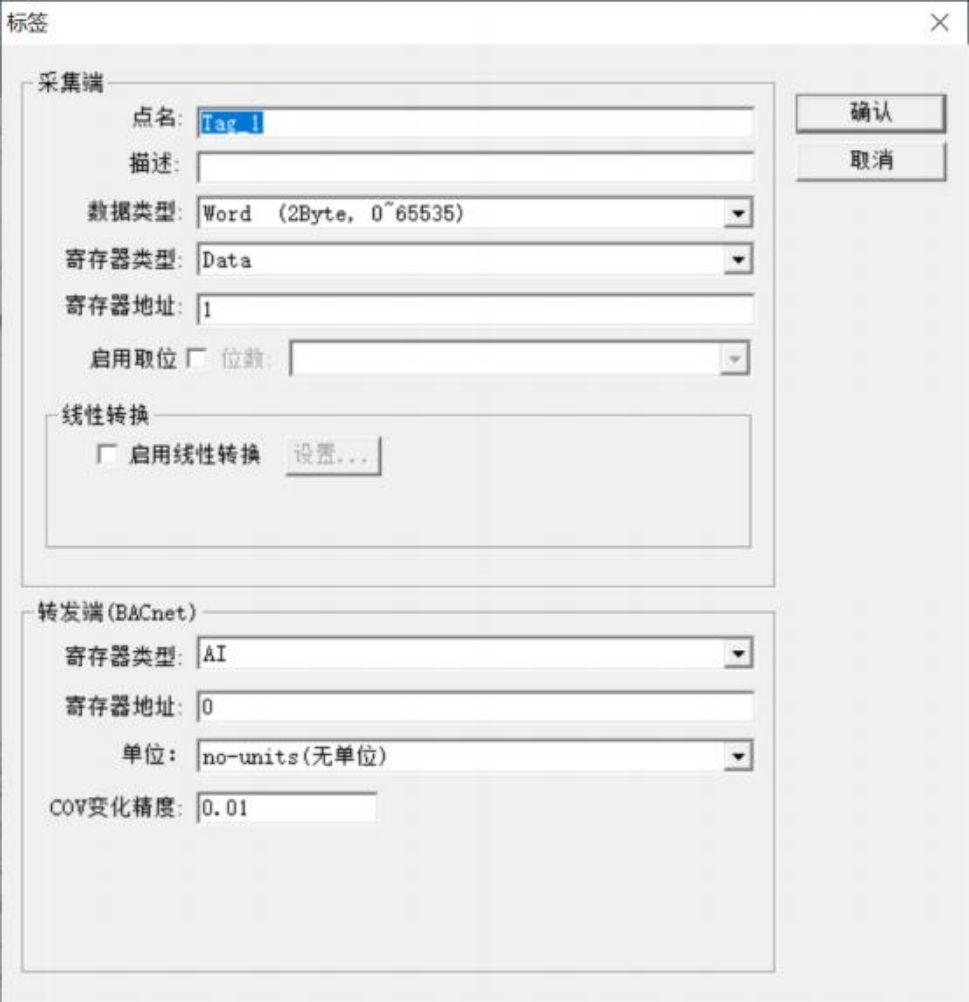Close the 标签 dialog window
The height and width of the screenshot is (1002, 969).
(940, 23)
